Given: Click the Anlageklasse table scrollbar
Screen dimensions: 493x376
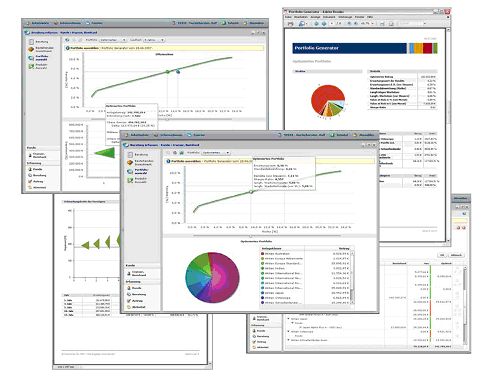Looking at the screenshot, I should [x=352, y=278].
